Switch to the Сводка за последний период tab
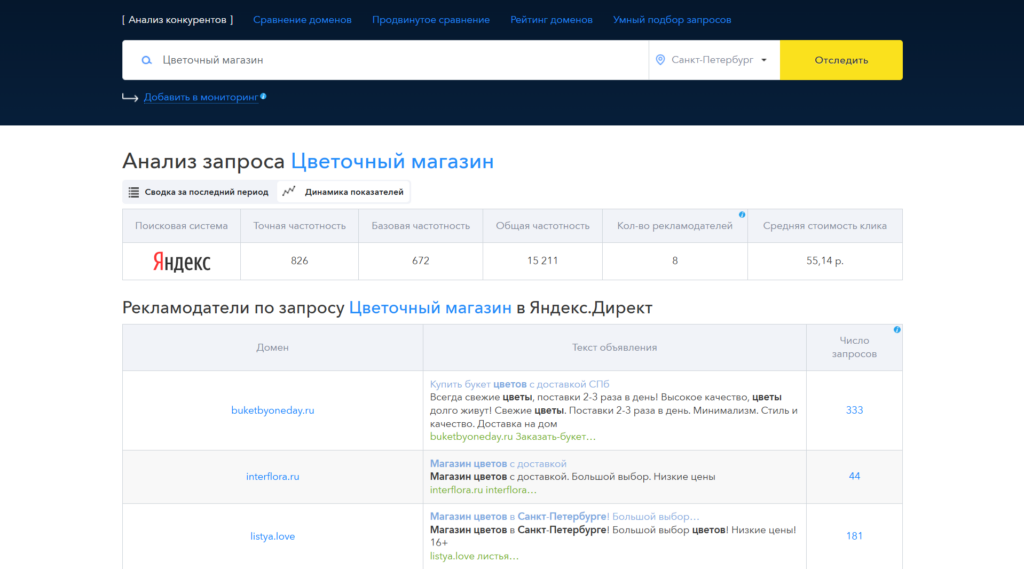Image resolution: width=1024 pixels, height=569 pixels. tap(199, 192)
